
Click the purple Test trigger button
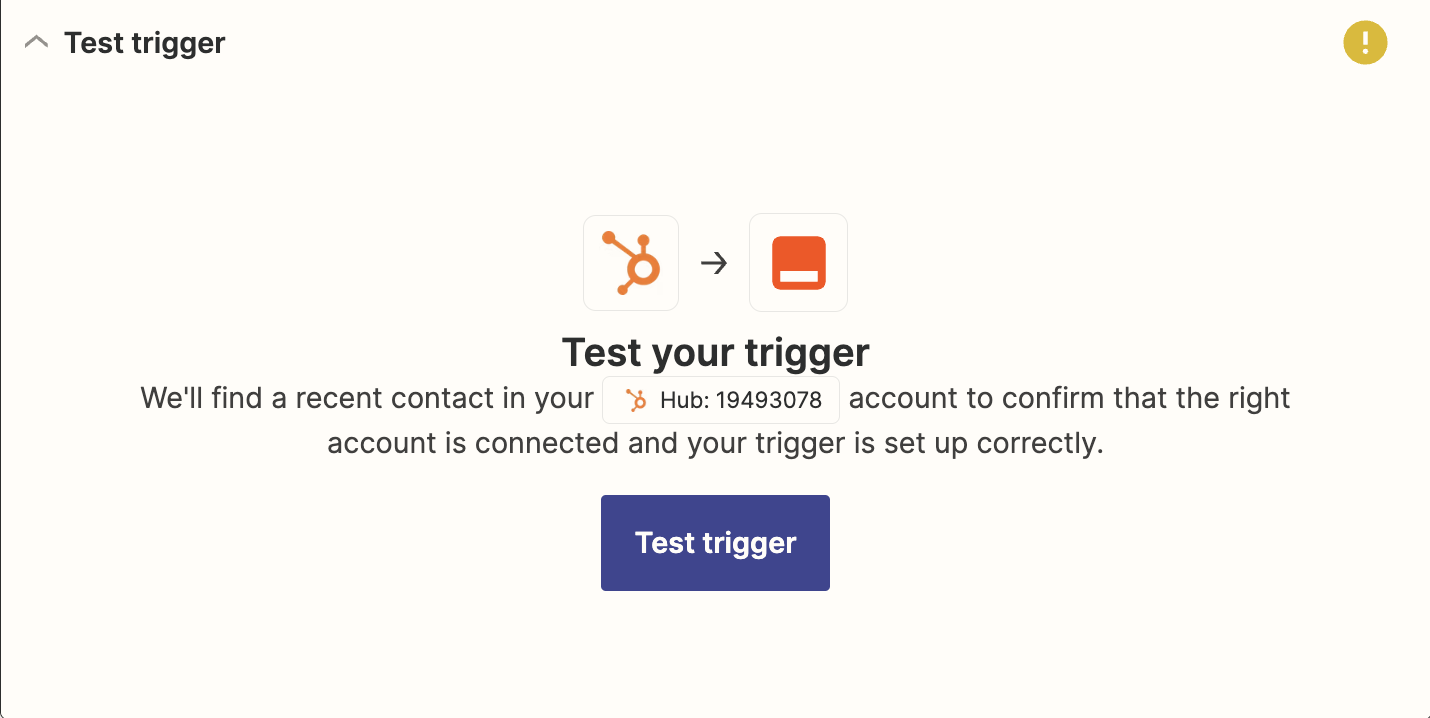[715, 543]
